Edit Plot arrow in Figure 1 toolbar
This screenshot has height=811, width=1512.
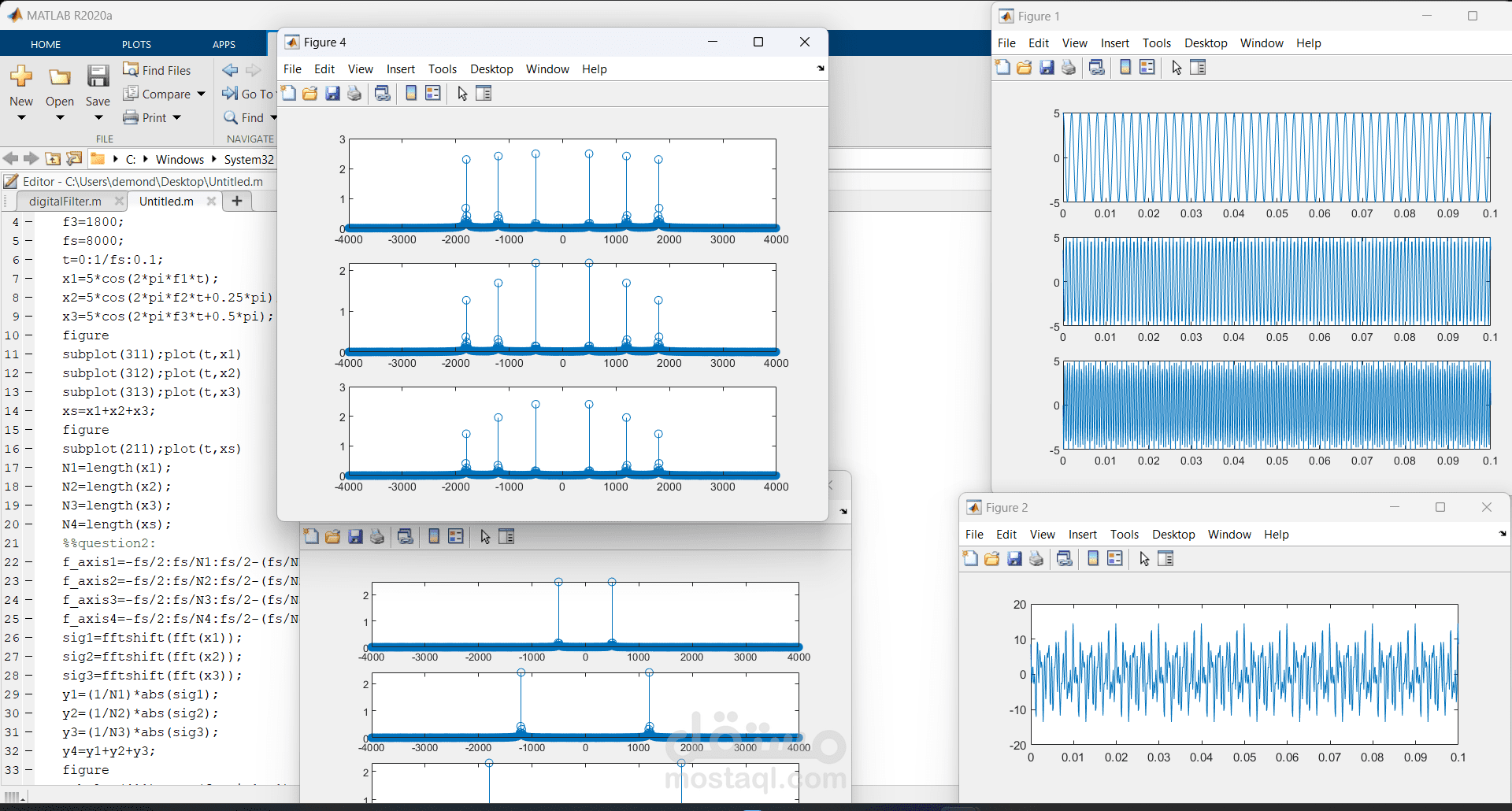[1177, 68]
